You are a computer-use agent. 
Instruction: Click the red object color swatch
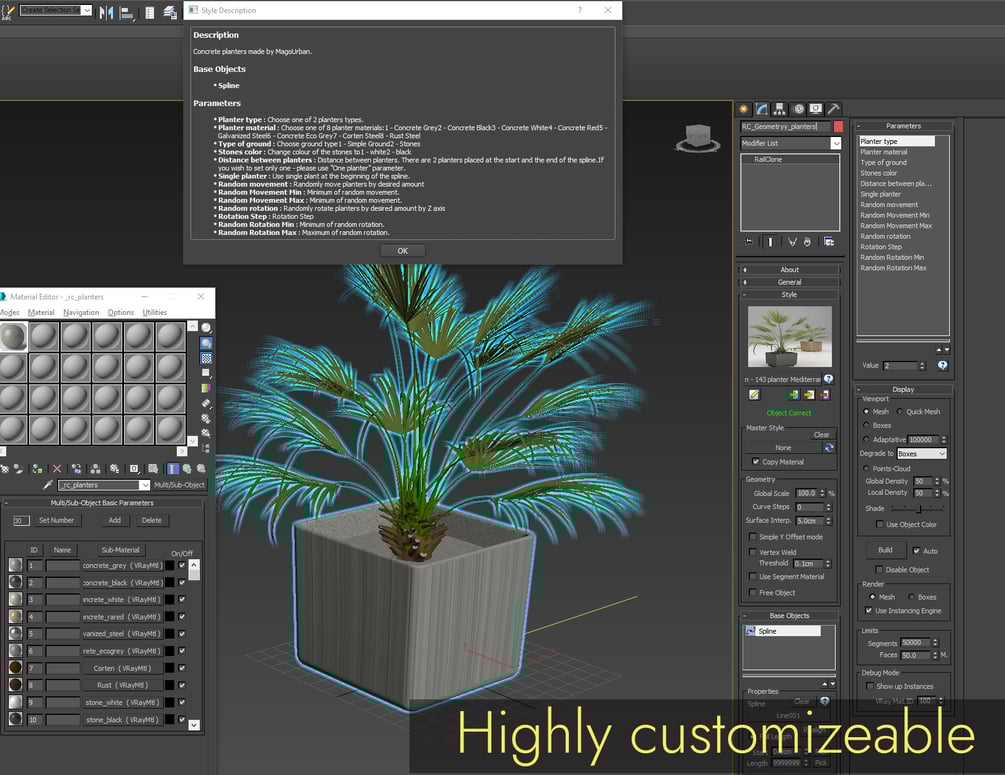point(838,127)
